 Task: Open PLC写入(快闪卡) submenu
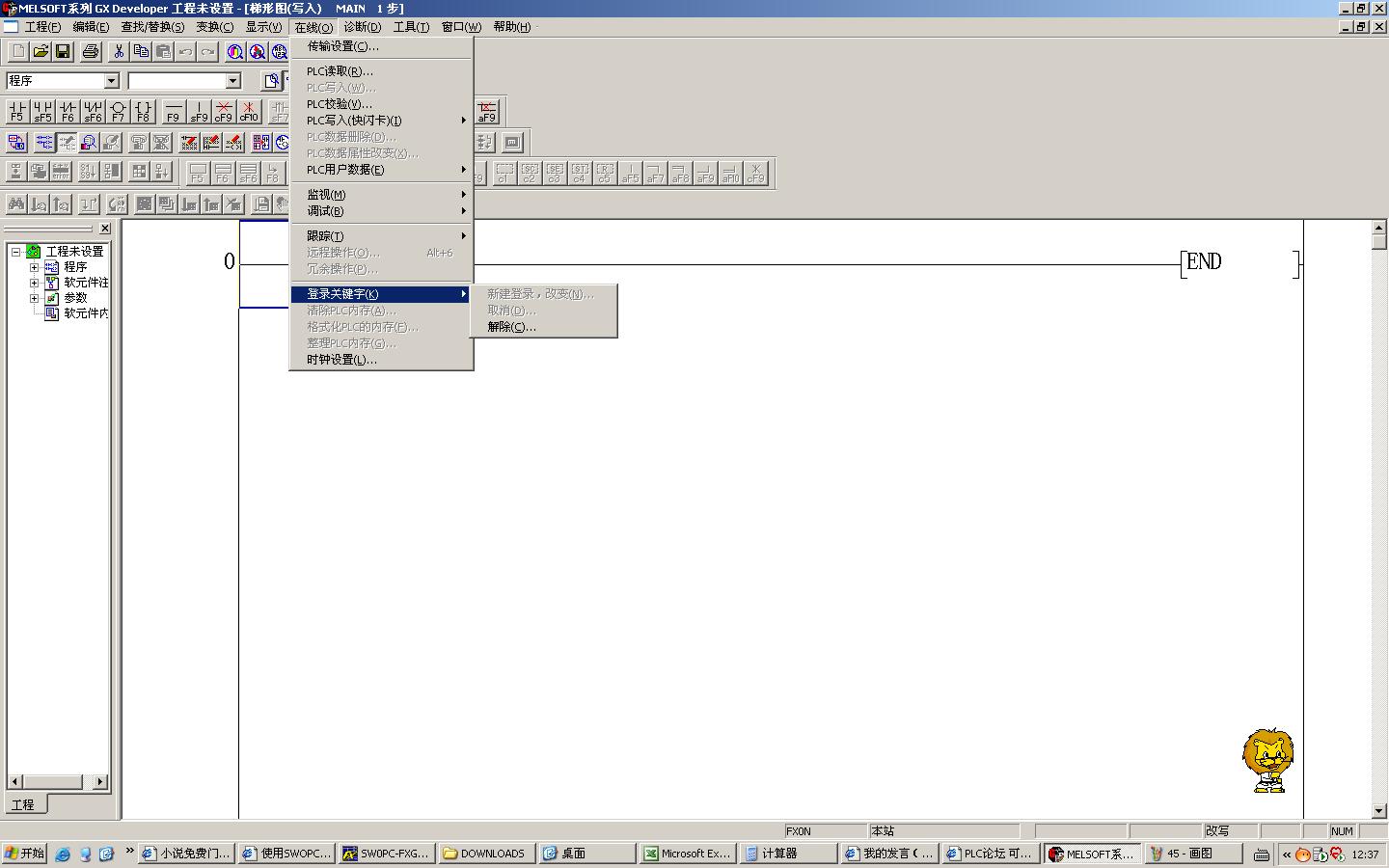tap(381, 121)
